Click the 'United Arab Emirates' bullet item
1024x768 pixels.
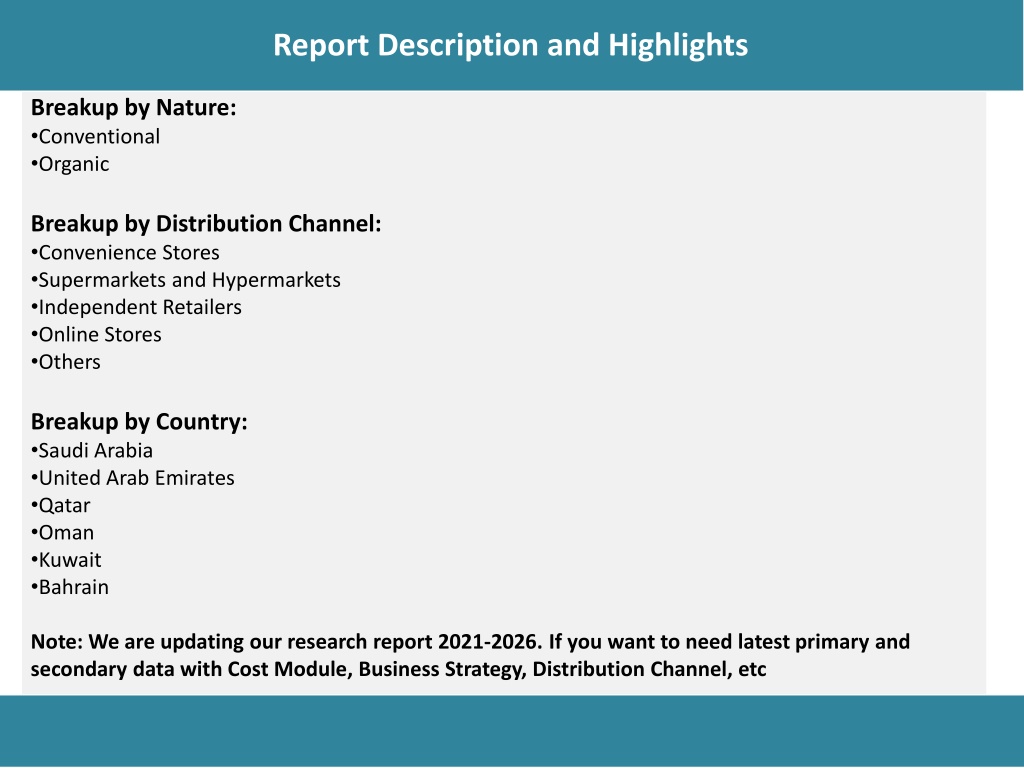[133, 478]
